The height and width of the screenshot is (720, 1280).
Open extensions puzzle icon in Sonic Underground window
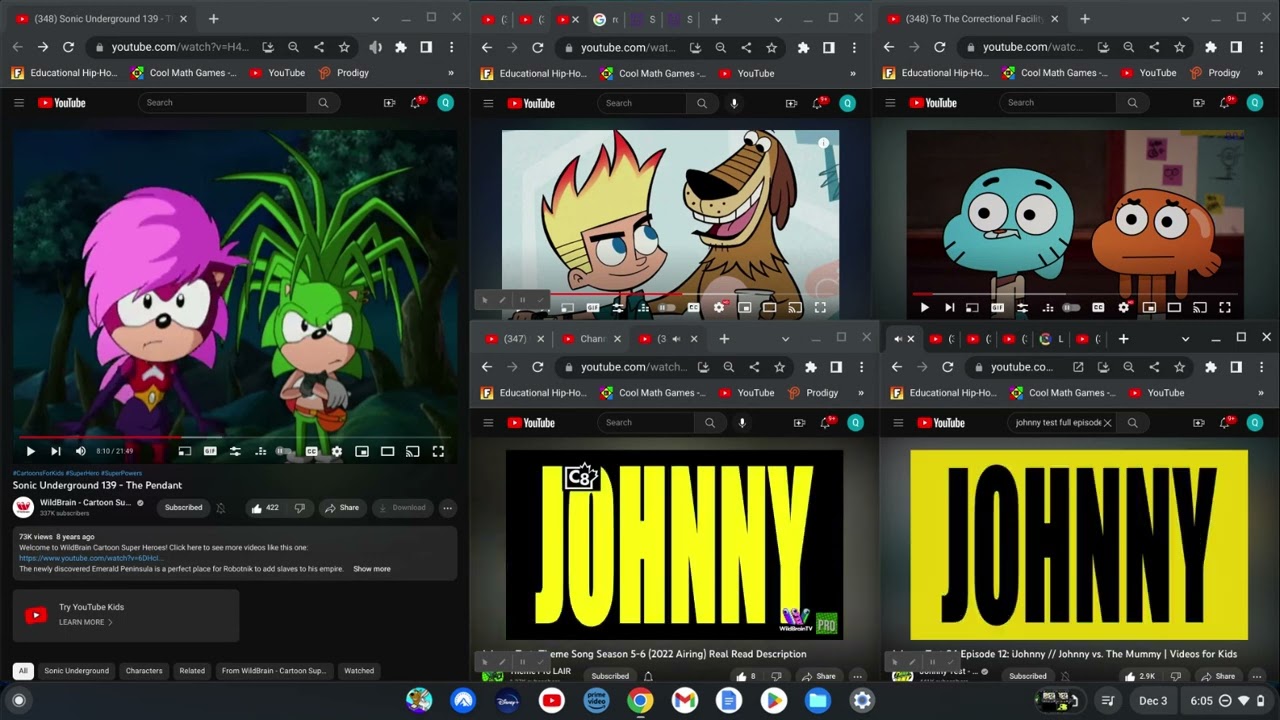click(x=401, y=47)
